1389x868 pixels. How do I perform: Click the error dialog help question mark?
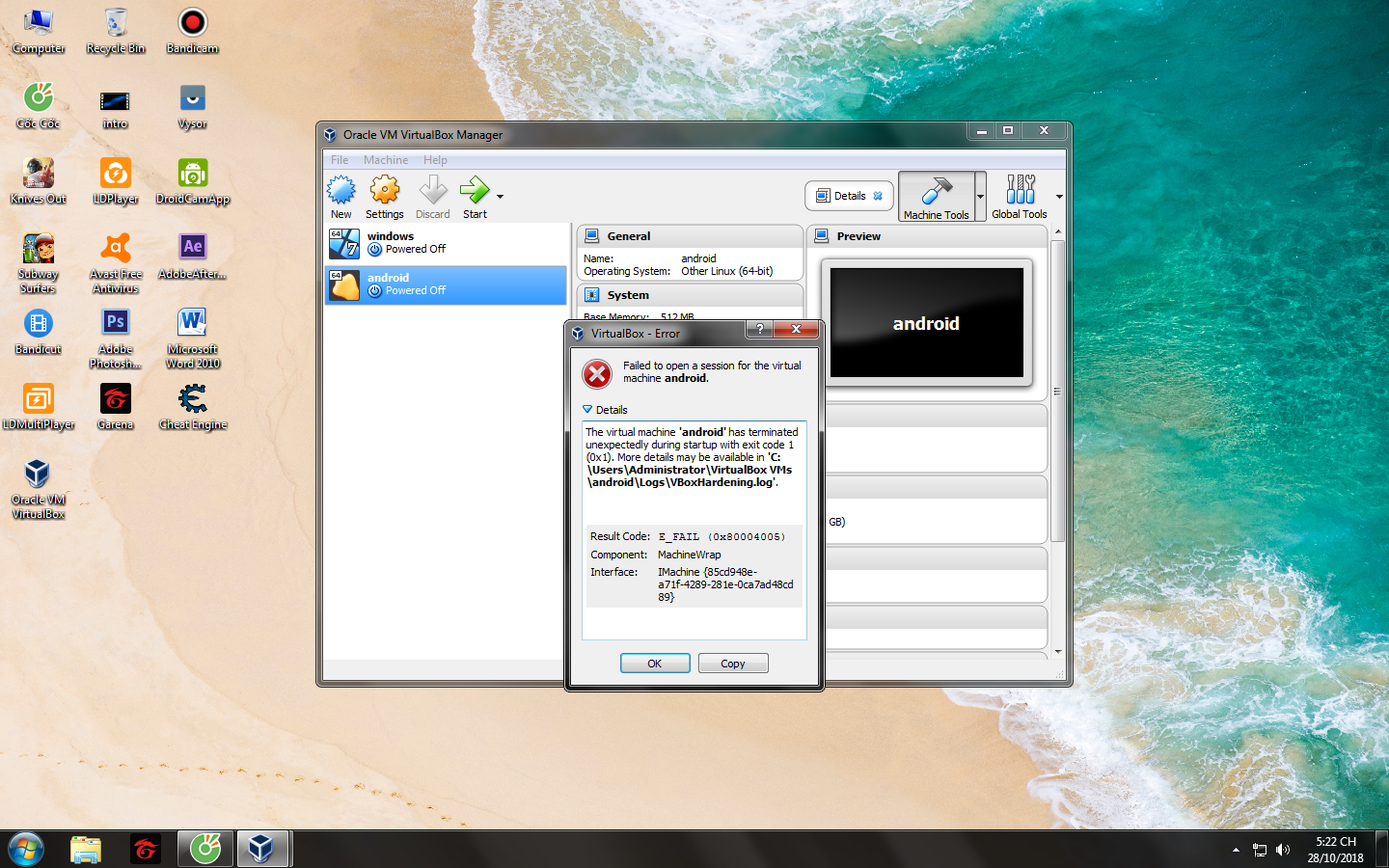759,329
